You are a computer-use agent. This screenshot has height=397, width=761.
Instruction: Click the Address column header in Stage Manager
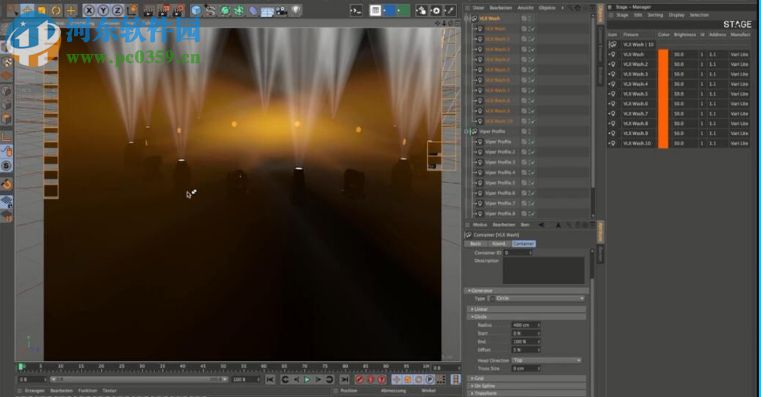pos(717,35)
